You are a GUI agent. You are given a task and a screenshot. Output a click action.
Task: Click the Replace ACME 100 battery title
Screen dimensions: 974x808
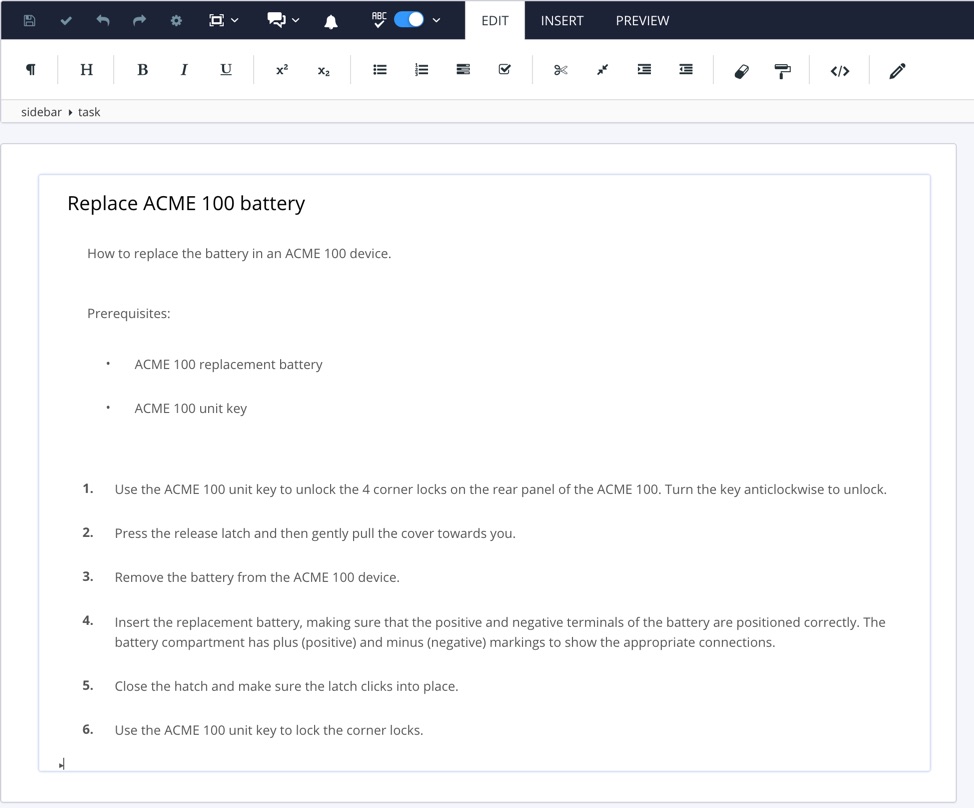pyautogui.click(x=186, y=203)
